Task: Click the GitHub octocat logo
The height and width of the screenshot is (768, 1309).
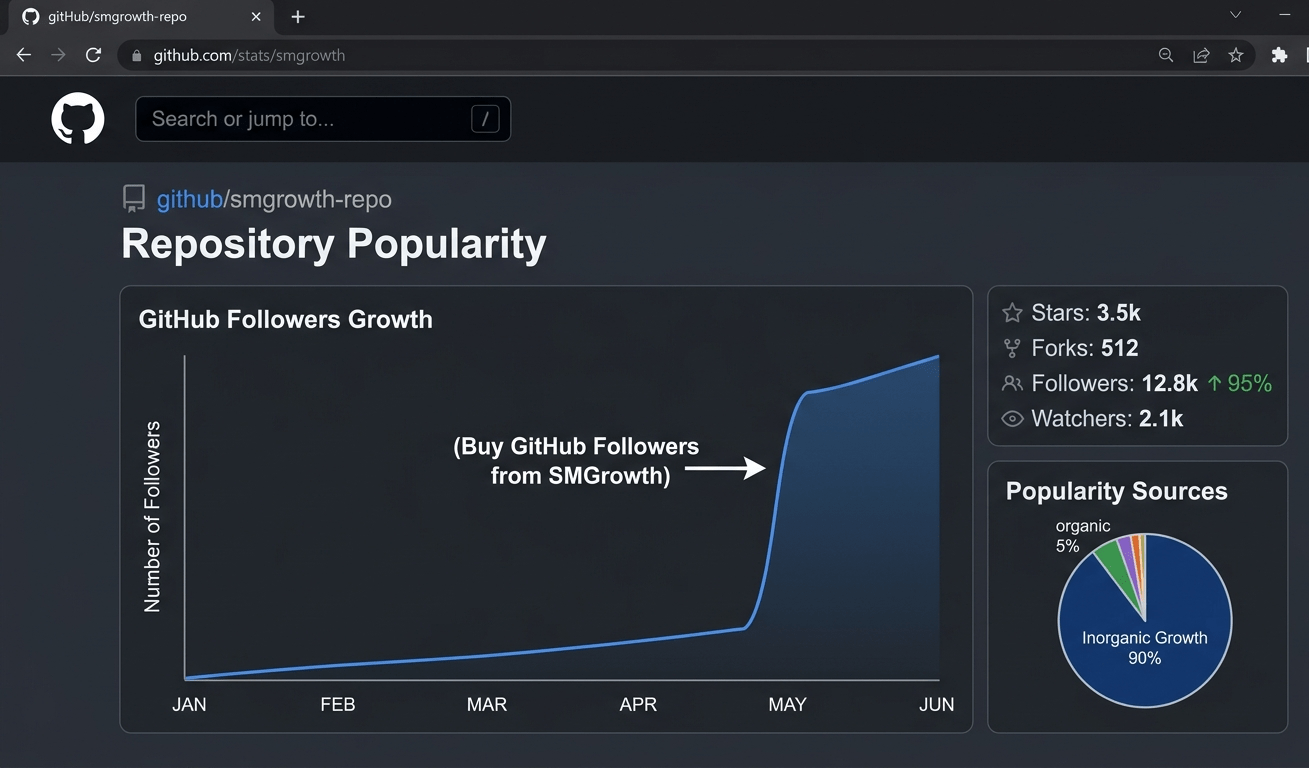Action: click(x=78, y=118)
